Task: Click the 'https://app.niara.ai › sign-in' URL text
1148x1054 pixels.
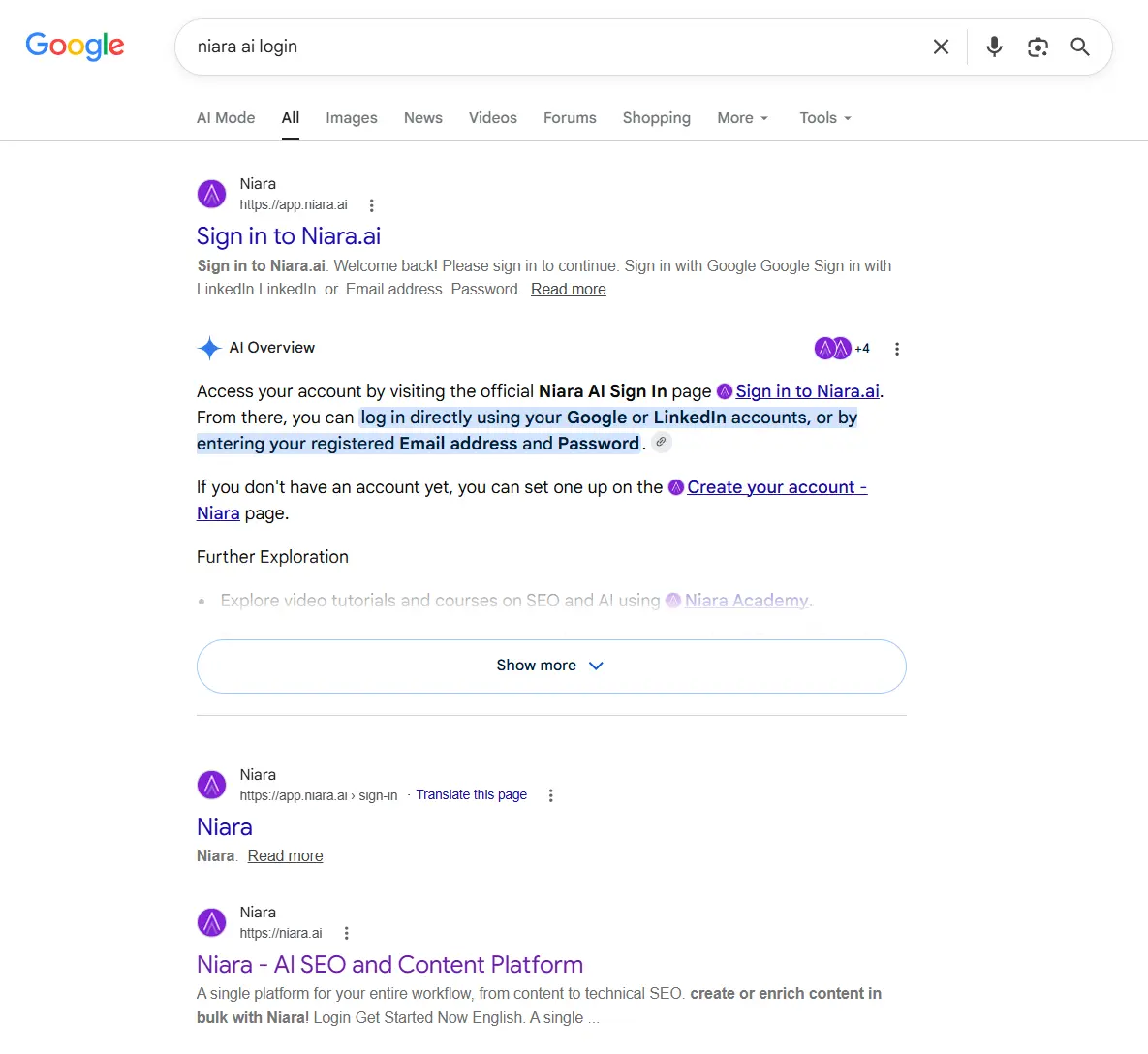Action: (319, 795)
